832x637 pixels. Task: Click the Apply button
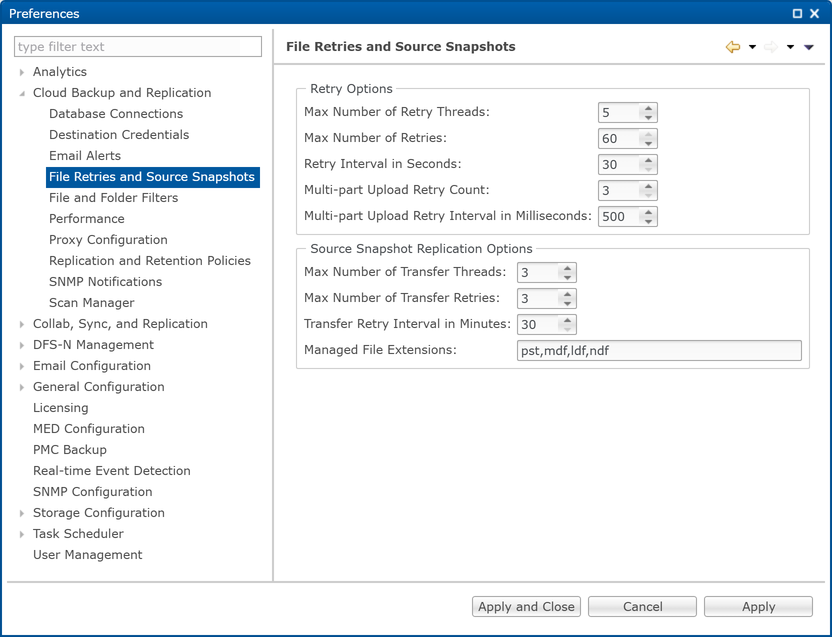pos(758,607)
